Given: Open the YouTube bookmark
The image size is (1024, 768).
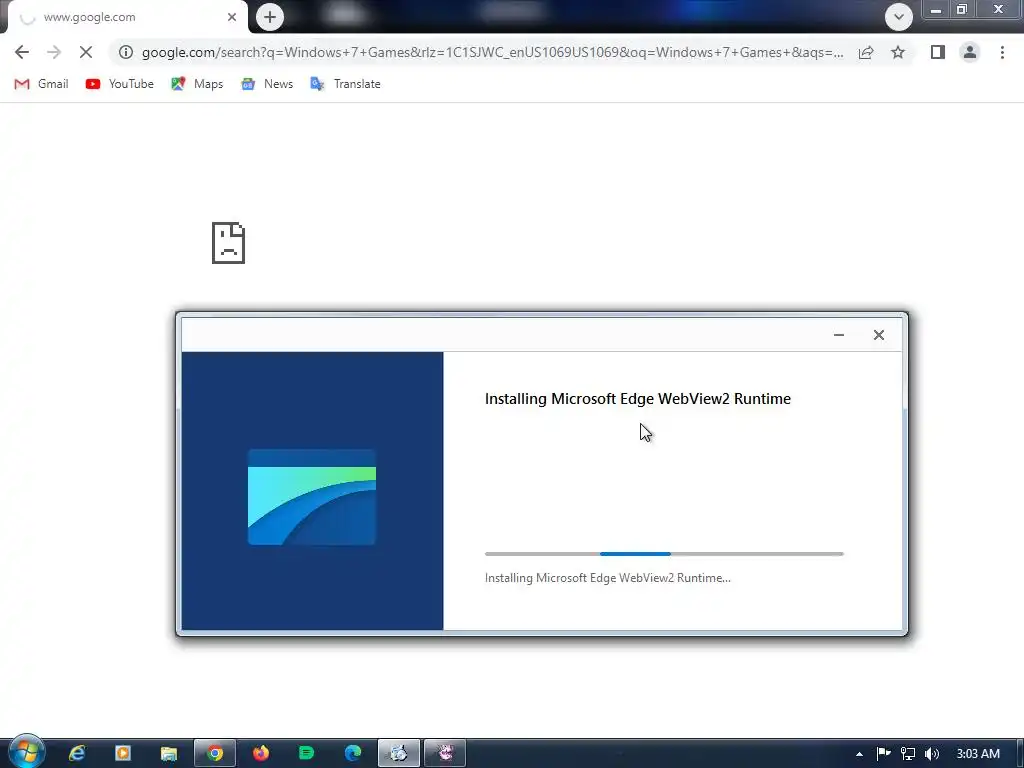Looking at the screenshot, I should [120, 84].
